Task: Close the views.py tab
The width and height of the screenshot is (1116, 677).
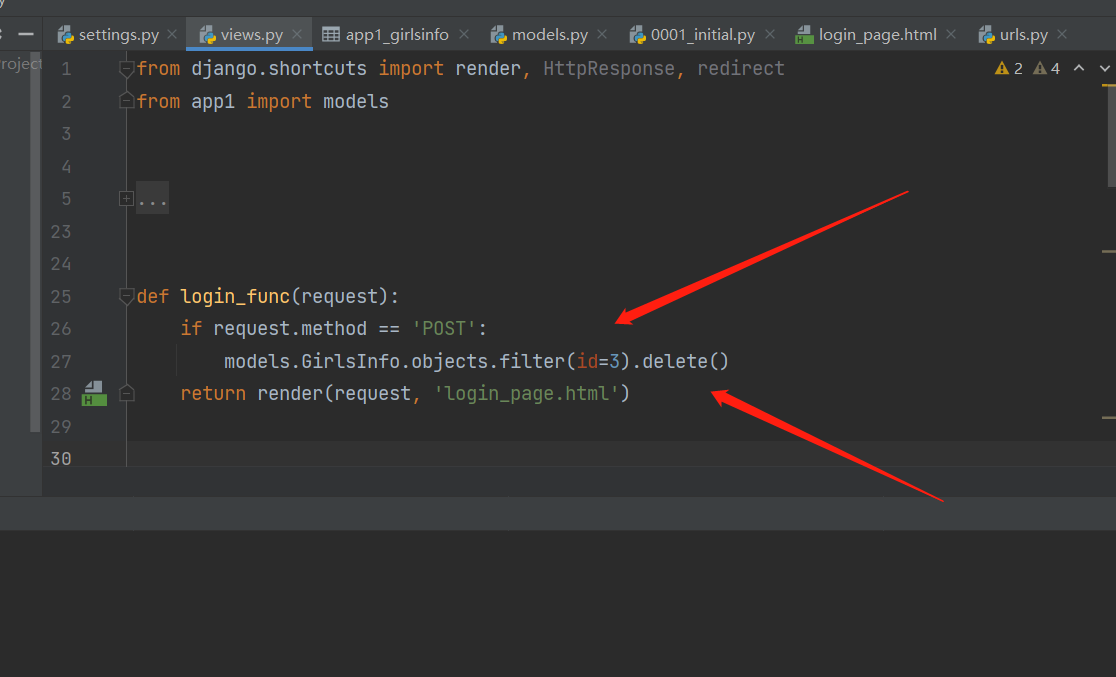Action: tap(297, 34)
